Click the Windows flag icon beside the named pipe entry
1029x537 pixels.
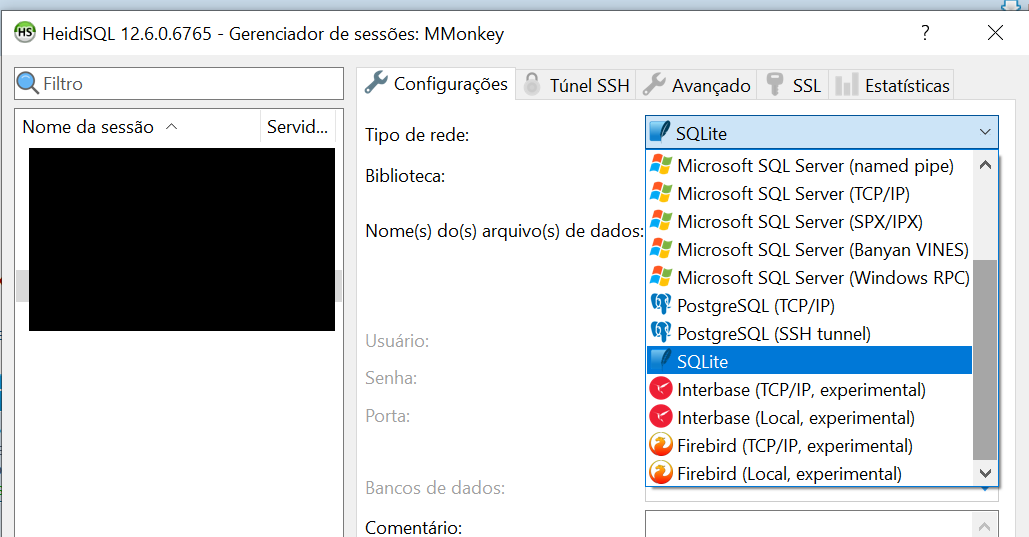click(661, 165)
